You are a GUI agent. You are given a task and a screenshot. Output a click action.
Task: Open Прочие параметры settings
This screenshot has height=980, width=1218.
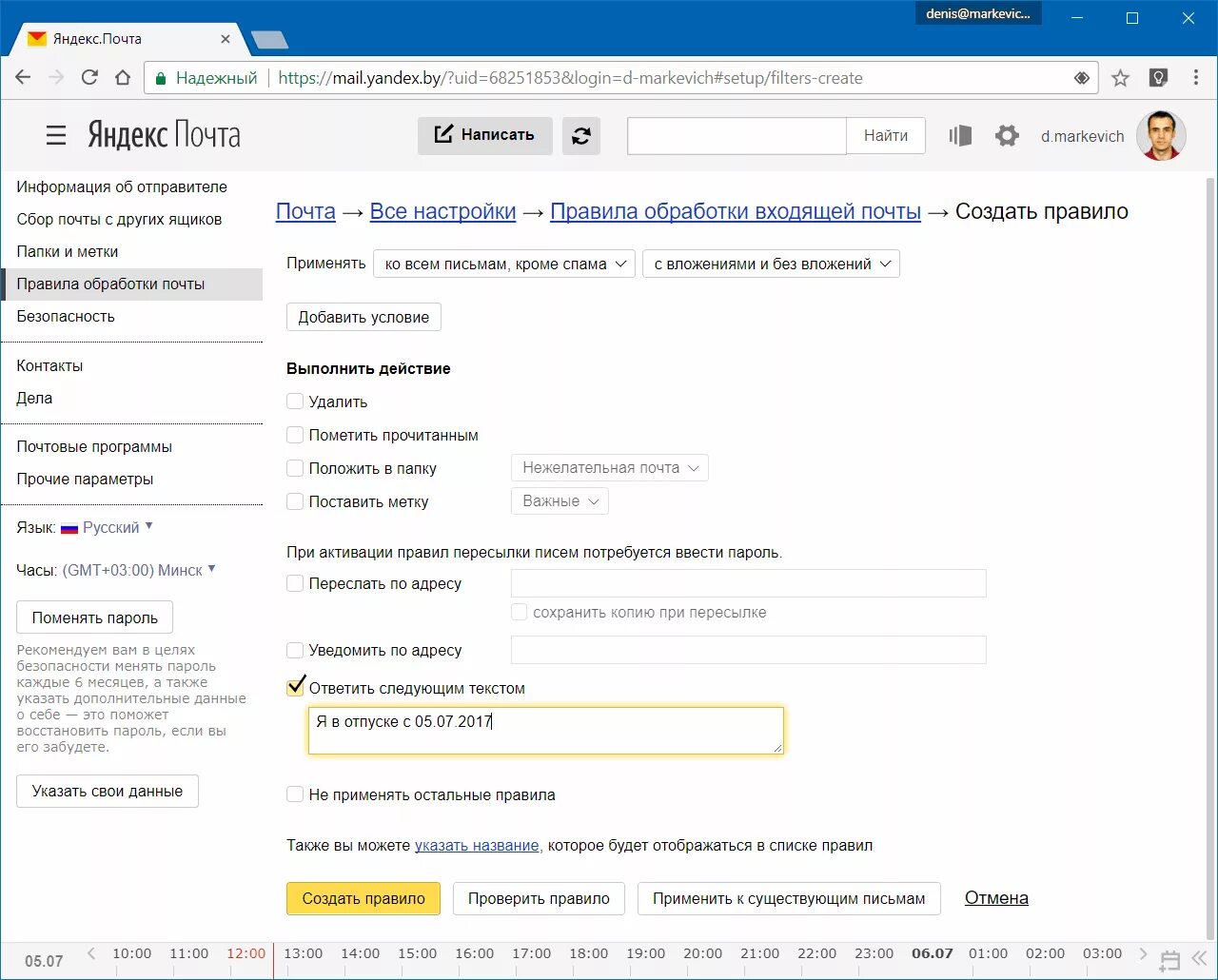click(x=85, y=479)
